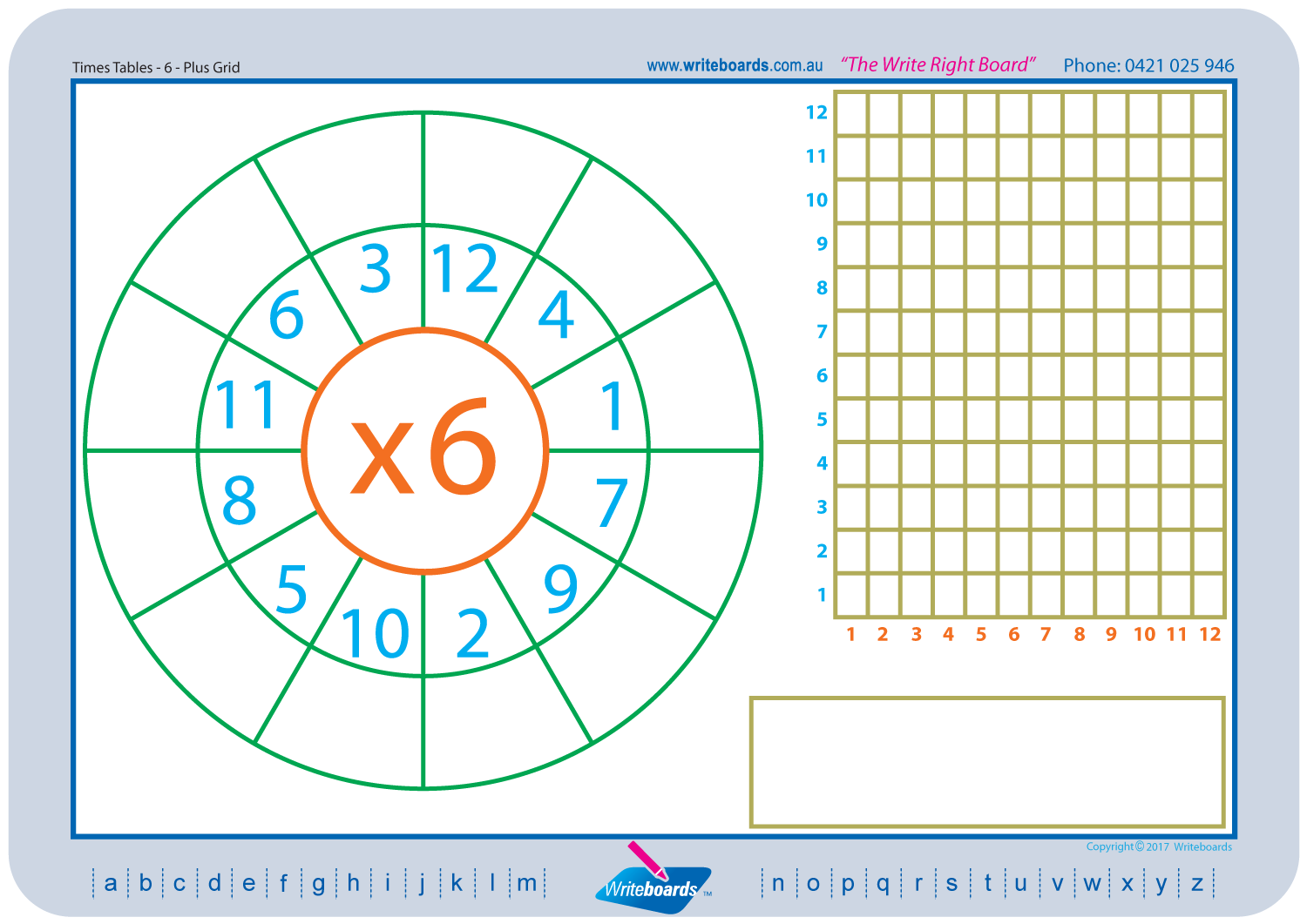Click the letter k in the alphabet strip

click(x=457, y=882)
